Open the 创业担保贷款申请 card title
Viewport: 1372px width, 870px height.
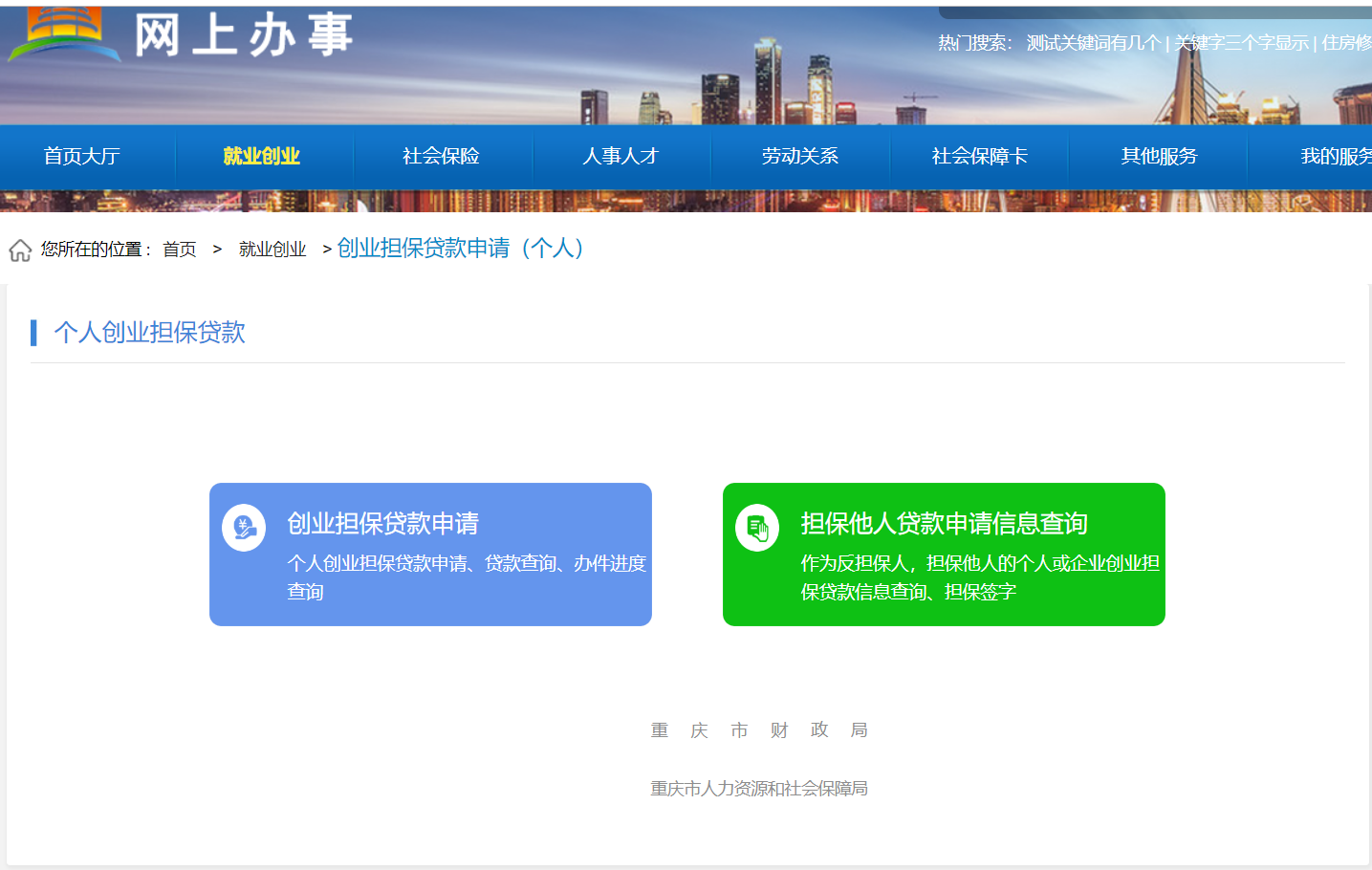coord(383,524)
